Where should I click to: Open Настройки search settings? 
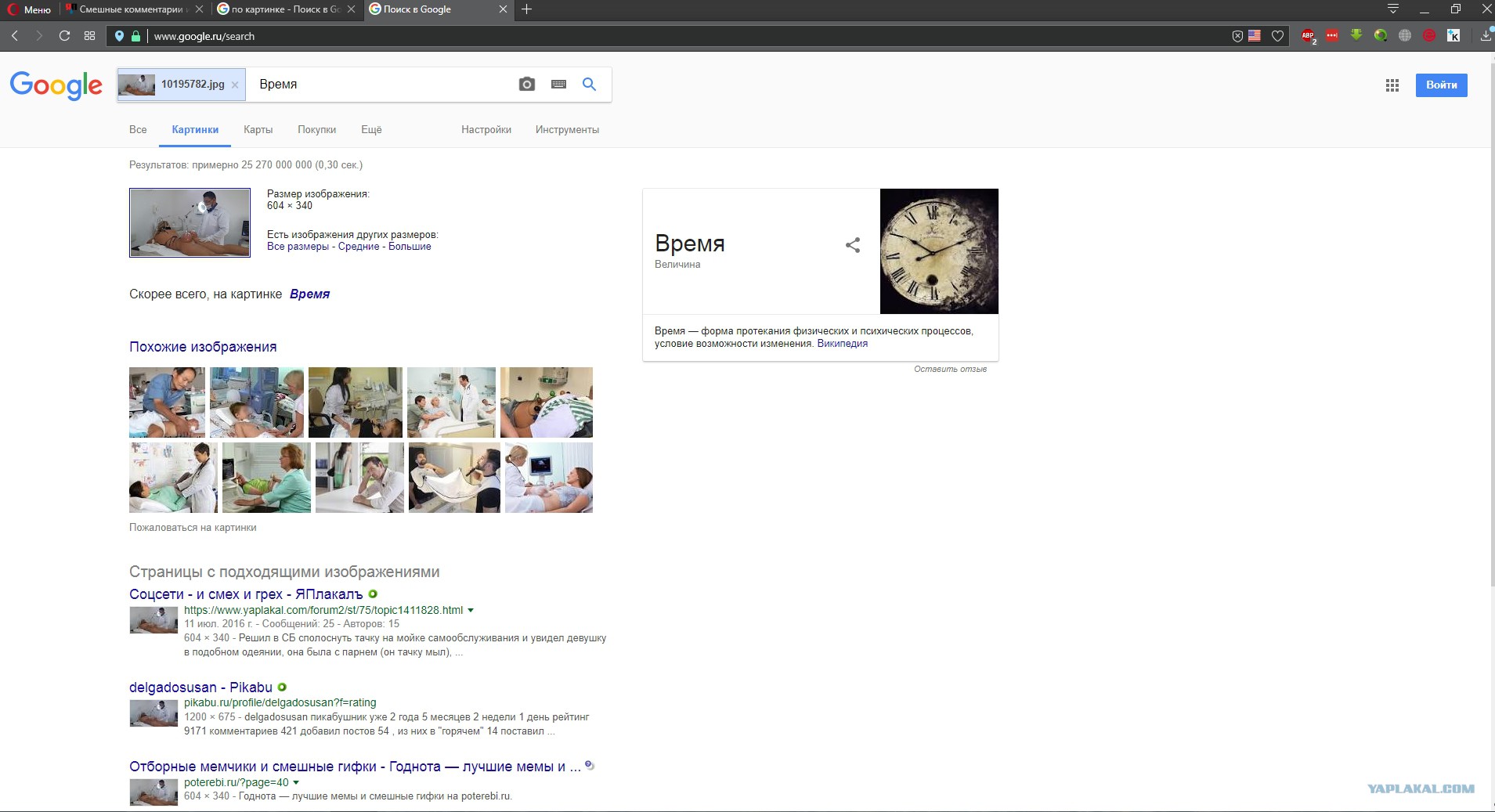click(x=486, y=130)
